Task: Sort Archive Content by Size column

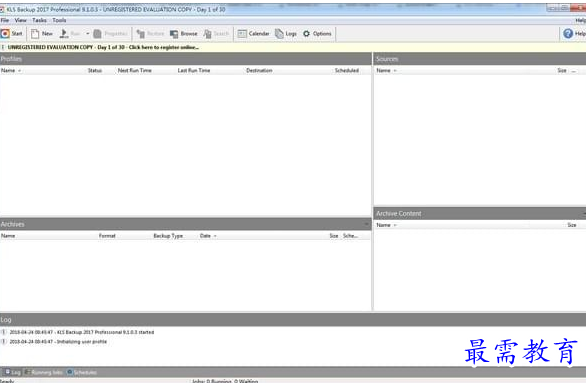Action: 572,225
